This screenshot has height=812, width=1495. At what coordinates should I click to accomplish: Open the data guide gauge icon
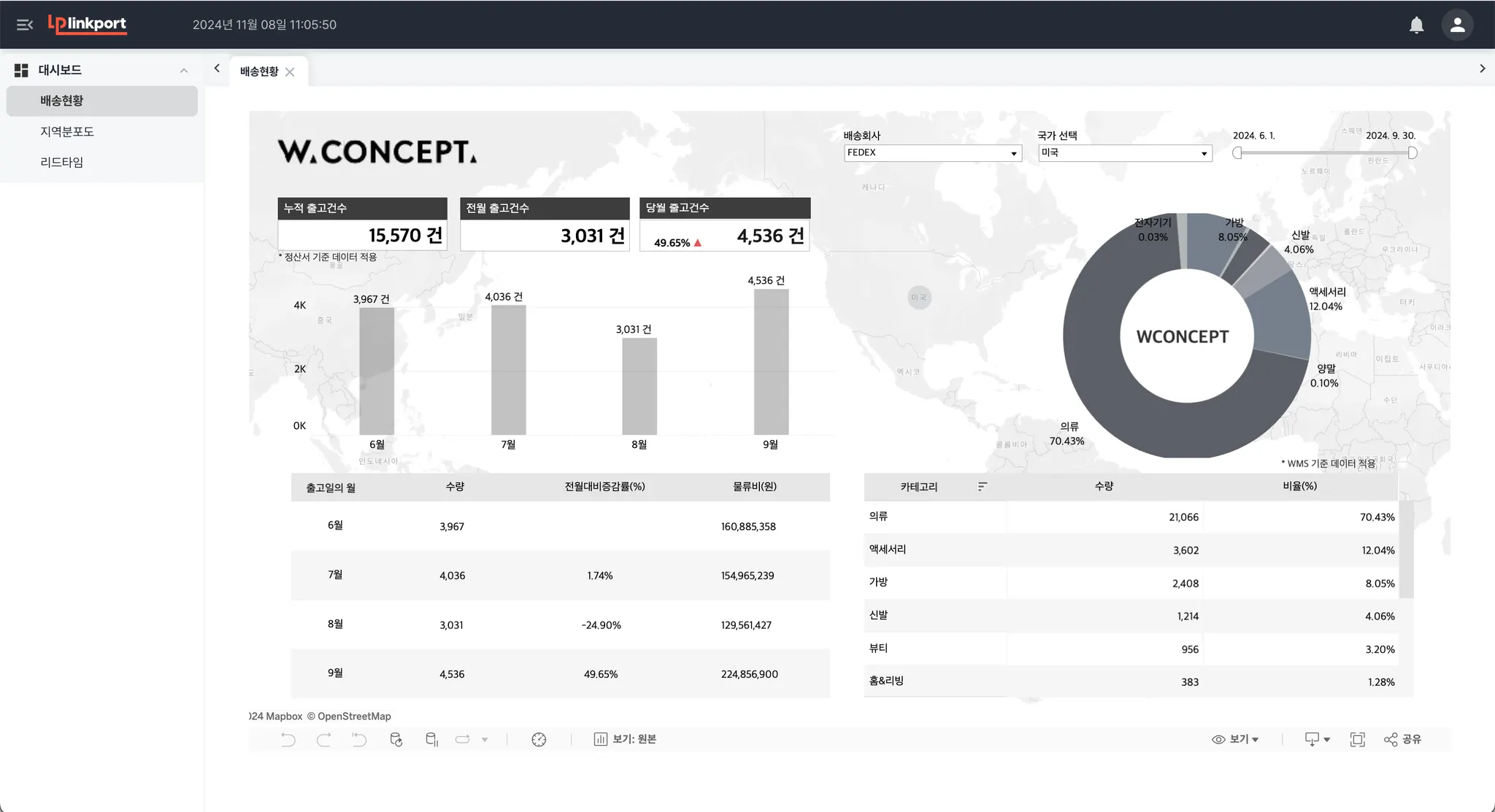539,739
